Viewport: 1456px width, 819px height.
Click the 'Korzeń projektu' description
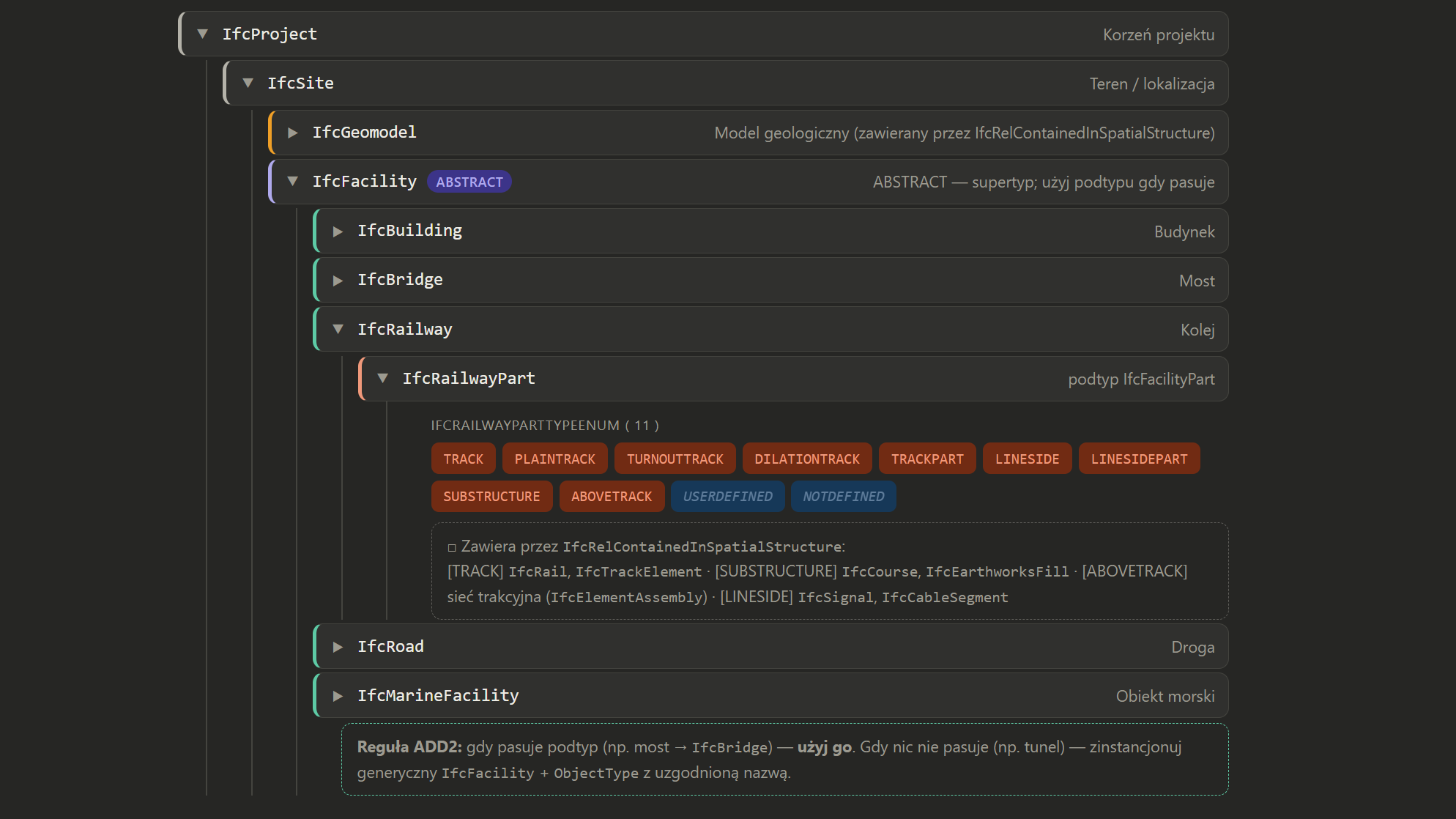click(1159, 34)
